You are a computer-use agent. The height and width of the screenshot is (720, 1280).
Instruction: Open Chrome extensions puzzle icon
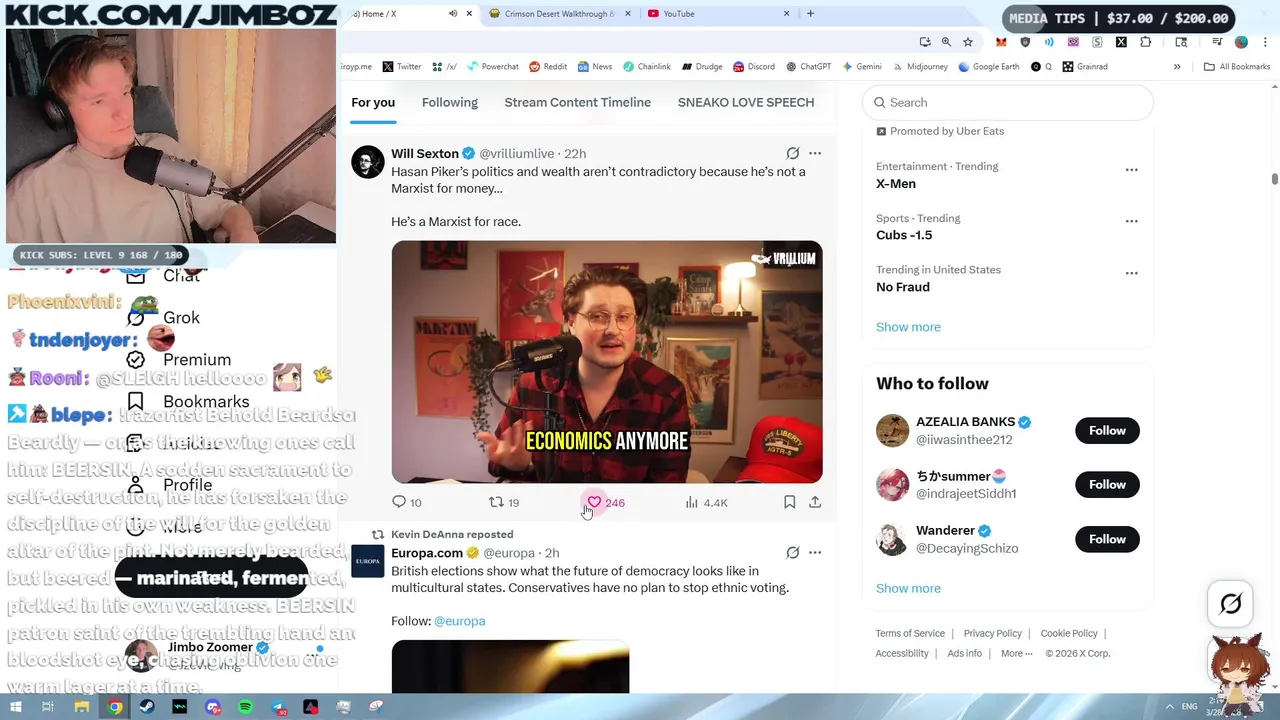(x=1146, y=42)
